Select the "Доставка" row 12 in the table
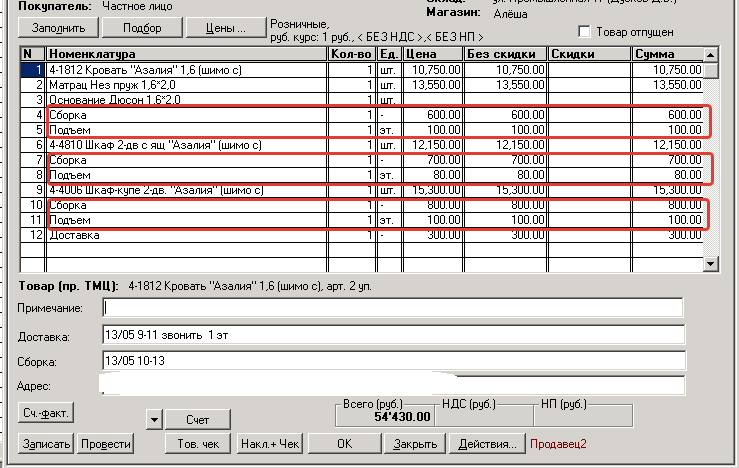 [x=186, y=236]
